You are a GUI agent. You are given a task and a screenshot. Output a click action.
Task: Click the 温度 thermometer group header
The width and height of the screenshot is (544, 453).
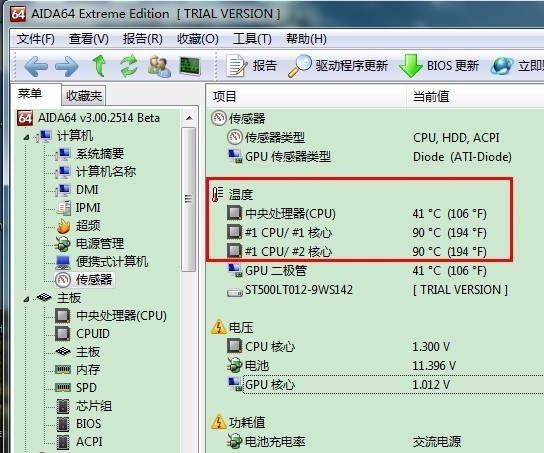coord(232,195)
